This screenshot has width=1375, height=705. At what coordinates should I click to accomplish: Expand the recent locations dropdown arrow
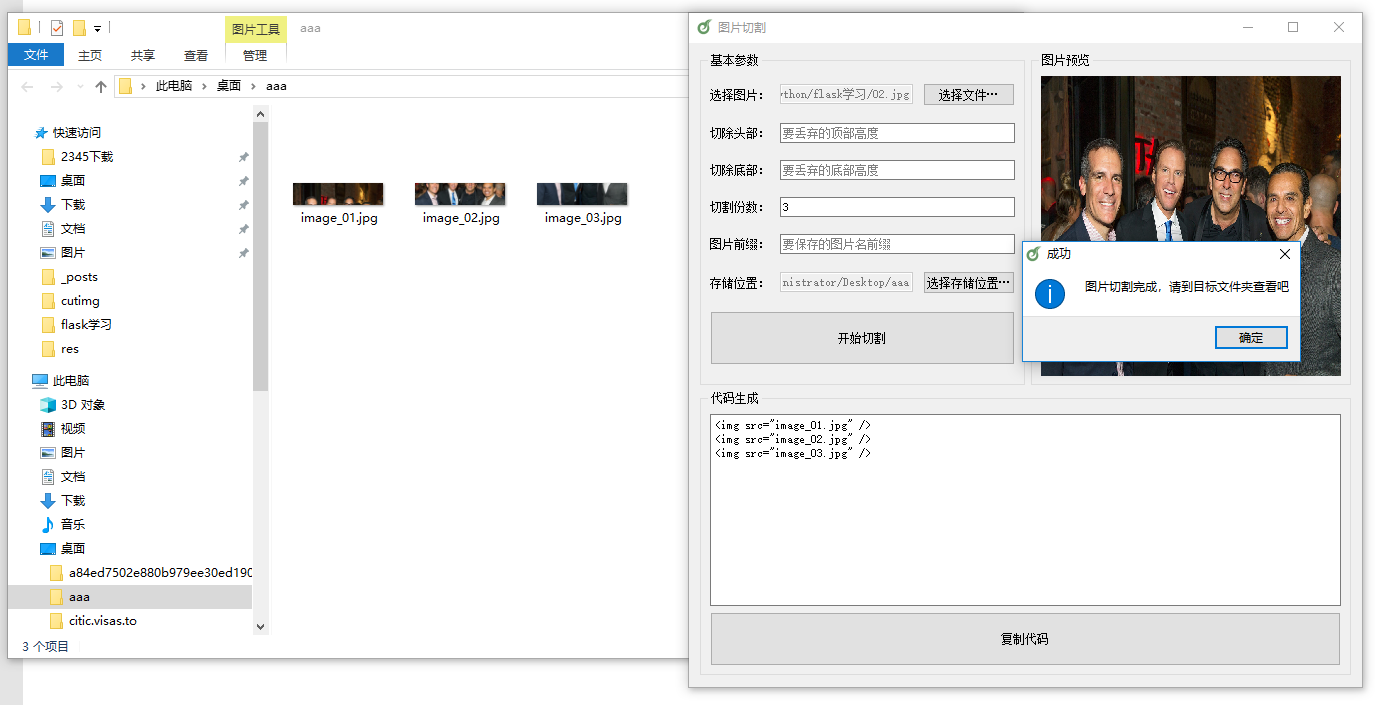(x=80, y=87)
